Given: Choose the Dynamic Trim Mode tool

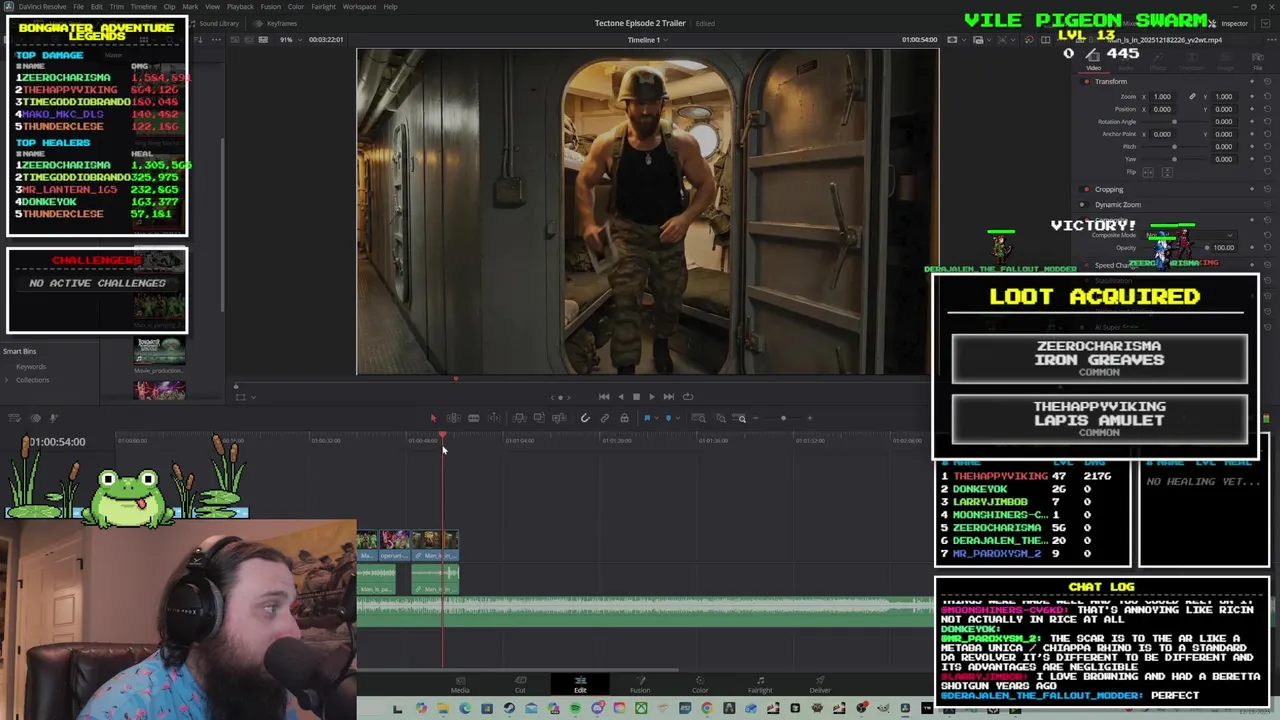Looking at the screenshot, I should pyautogui.click(x=474, y=418).
